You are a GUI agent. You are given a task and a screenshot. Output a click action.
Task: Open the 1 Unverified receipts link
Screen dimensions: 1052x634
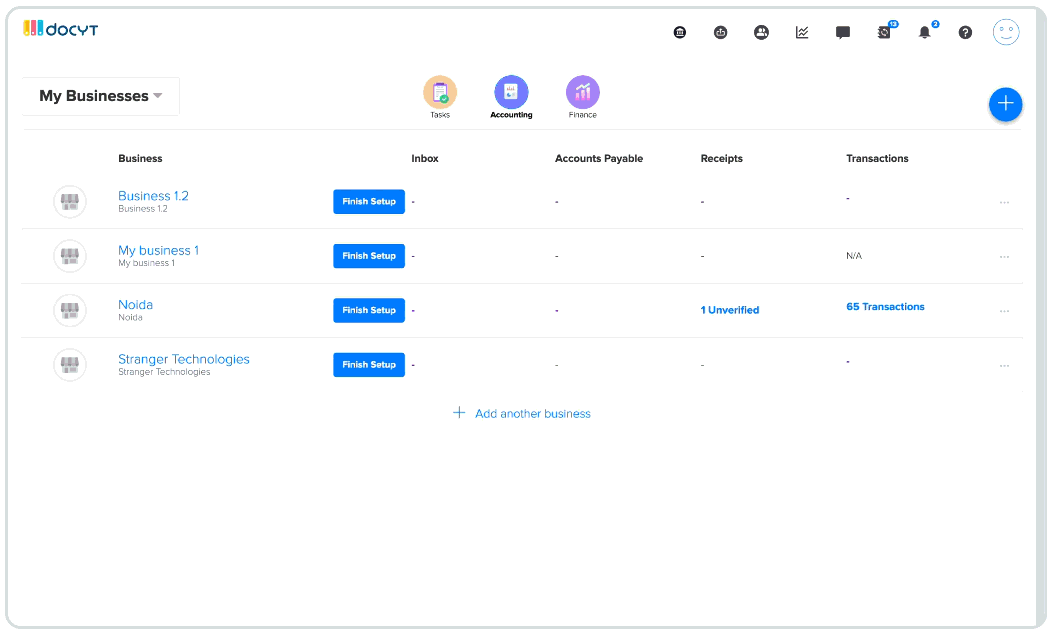pos(730,310)
